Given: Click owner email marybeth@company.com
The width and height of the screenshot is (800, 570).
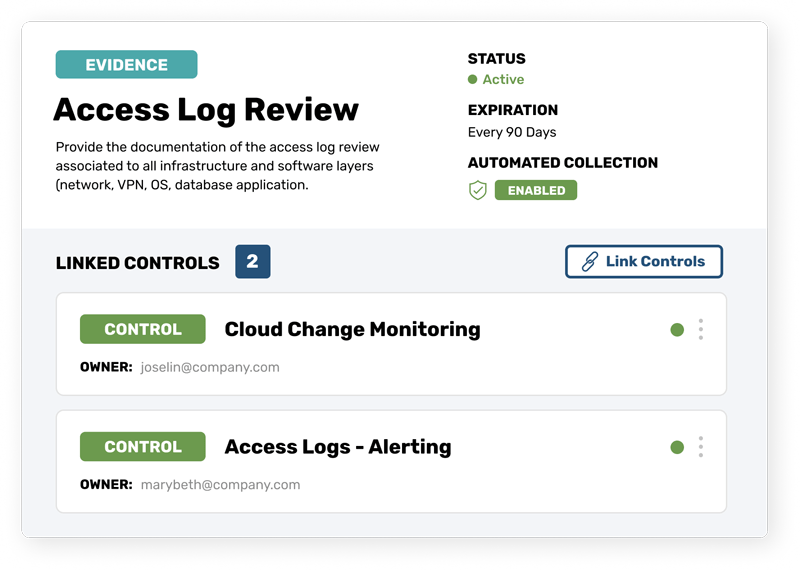Looking at the screenshot, I should pos(220,485).
